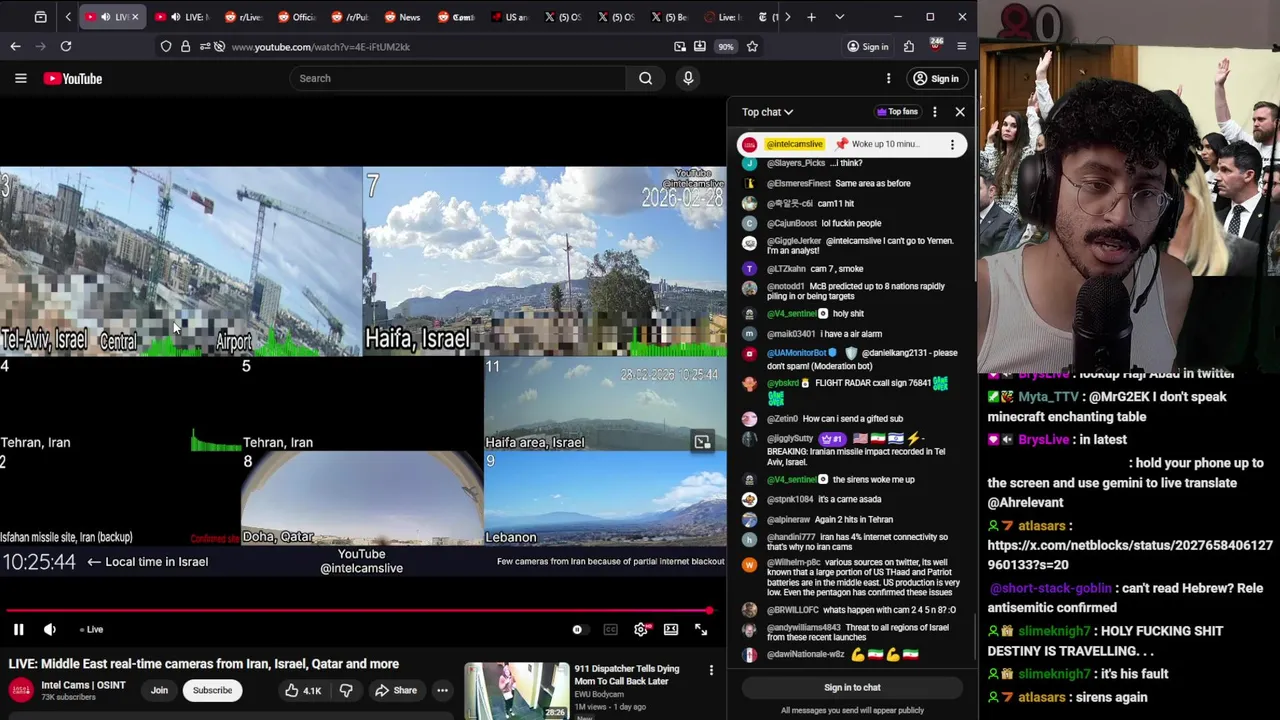Open the 911 Dispatcher Tells Dying Mom title

627,675
